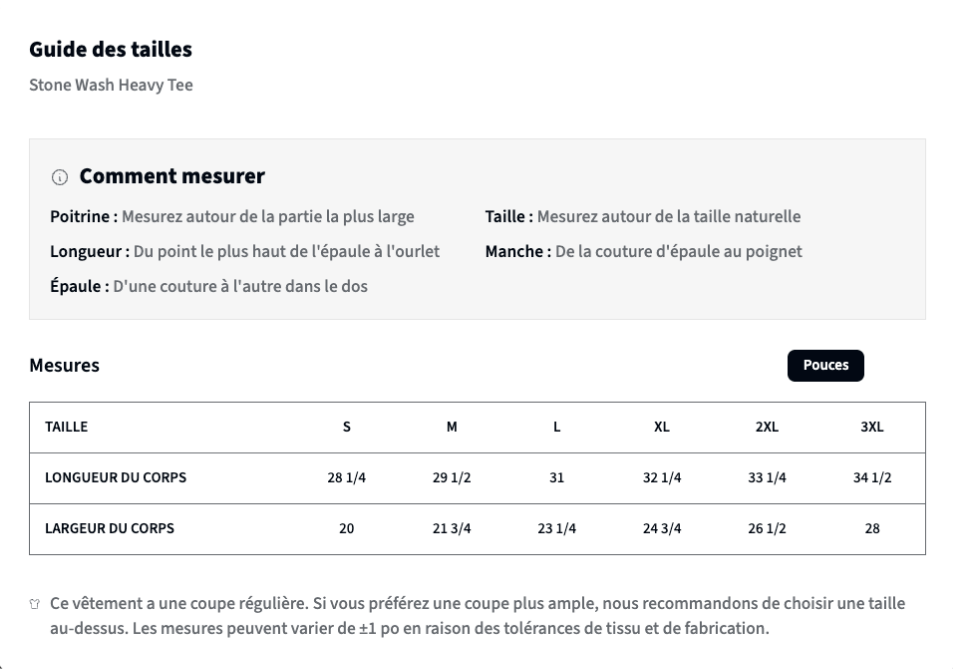The height and width of the screenshot is (669, 960).
Task: Click the Poitrine measurement instruction
Action: pyautogui.click(x=232, y=217)
